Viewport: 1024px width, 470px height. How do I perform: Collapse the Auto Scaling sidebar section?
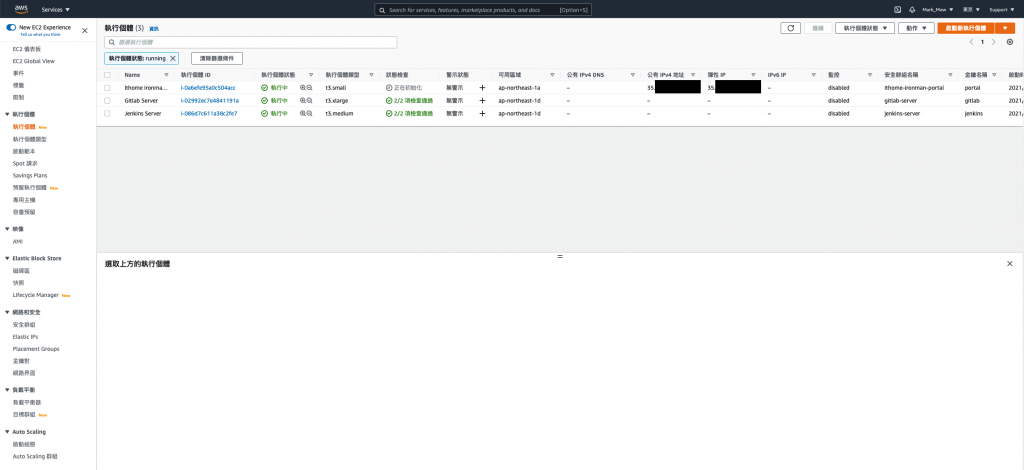click(7, 432)
